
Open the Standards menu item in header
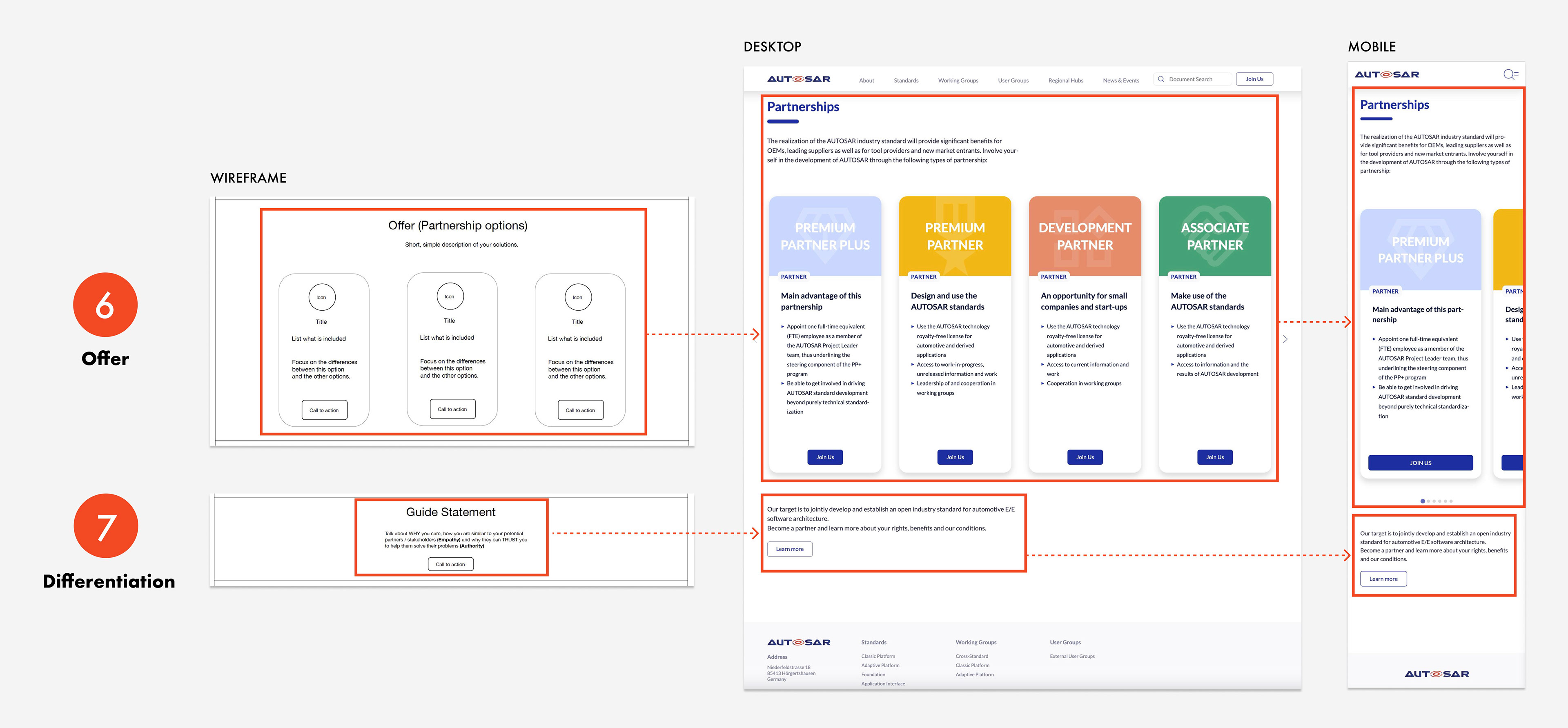click(906, 80)
